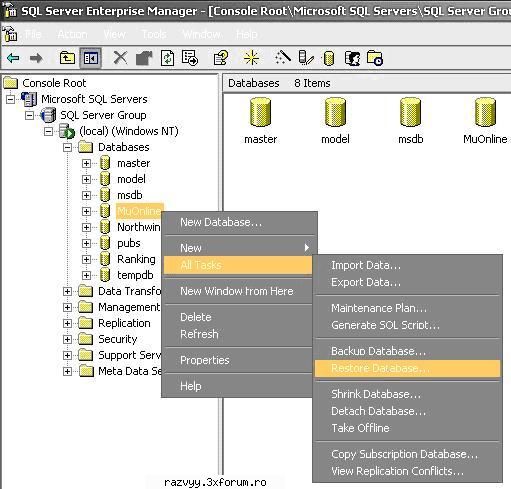511x489 pixels.
Task: Click the New Database cylinder toolbar icon
Action: click(x=329, y=59)
